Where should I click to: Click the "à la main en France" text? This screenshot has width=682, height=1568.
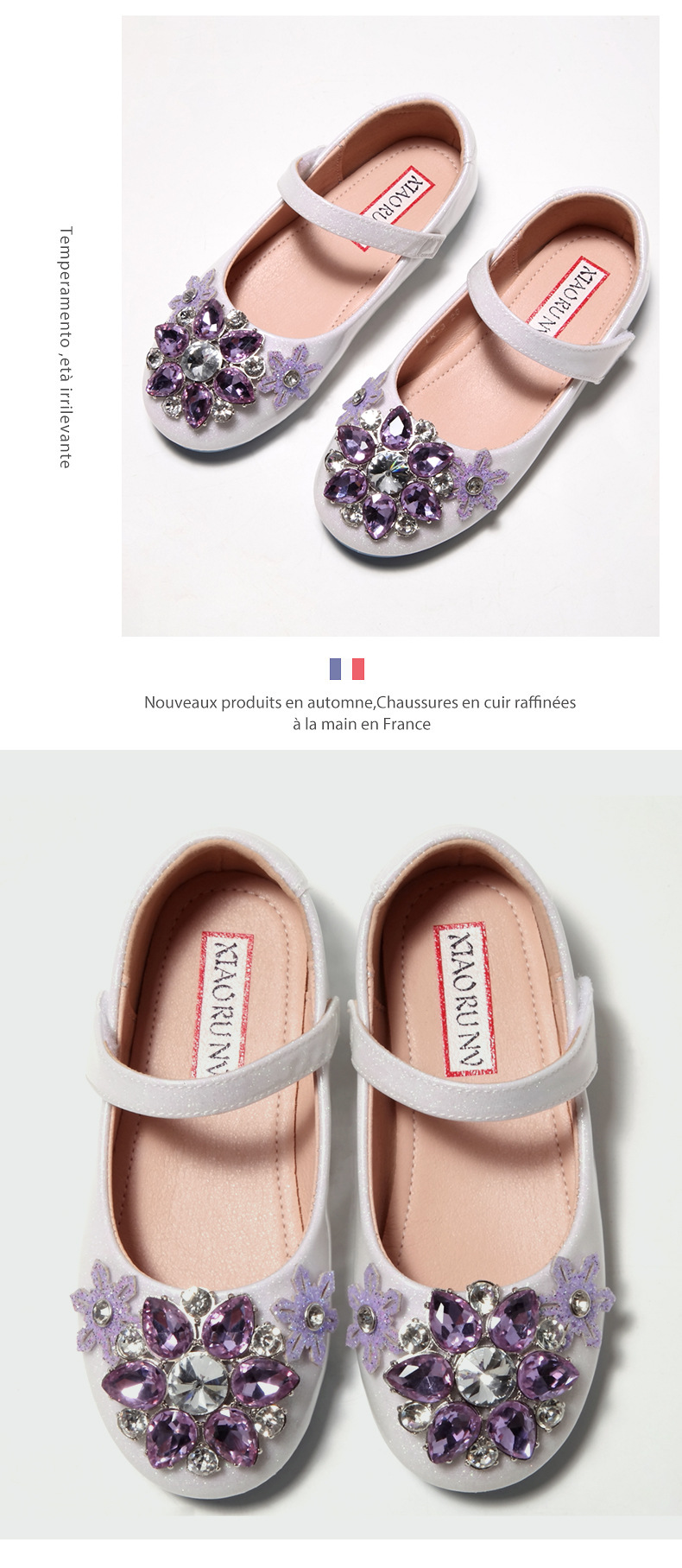[361, 724]
